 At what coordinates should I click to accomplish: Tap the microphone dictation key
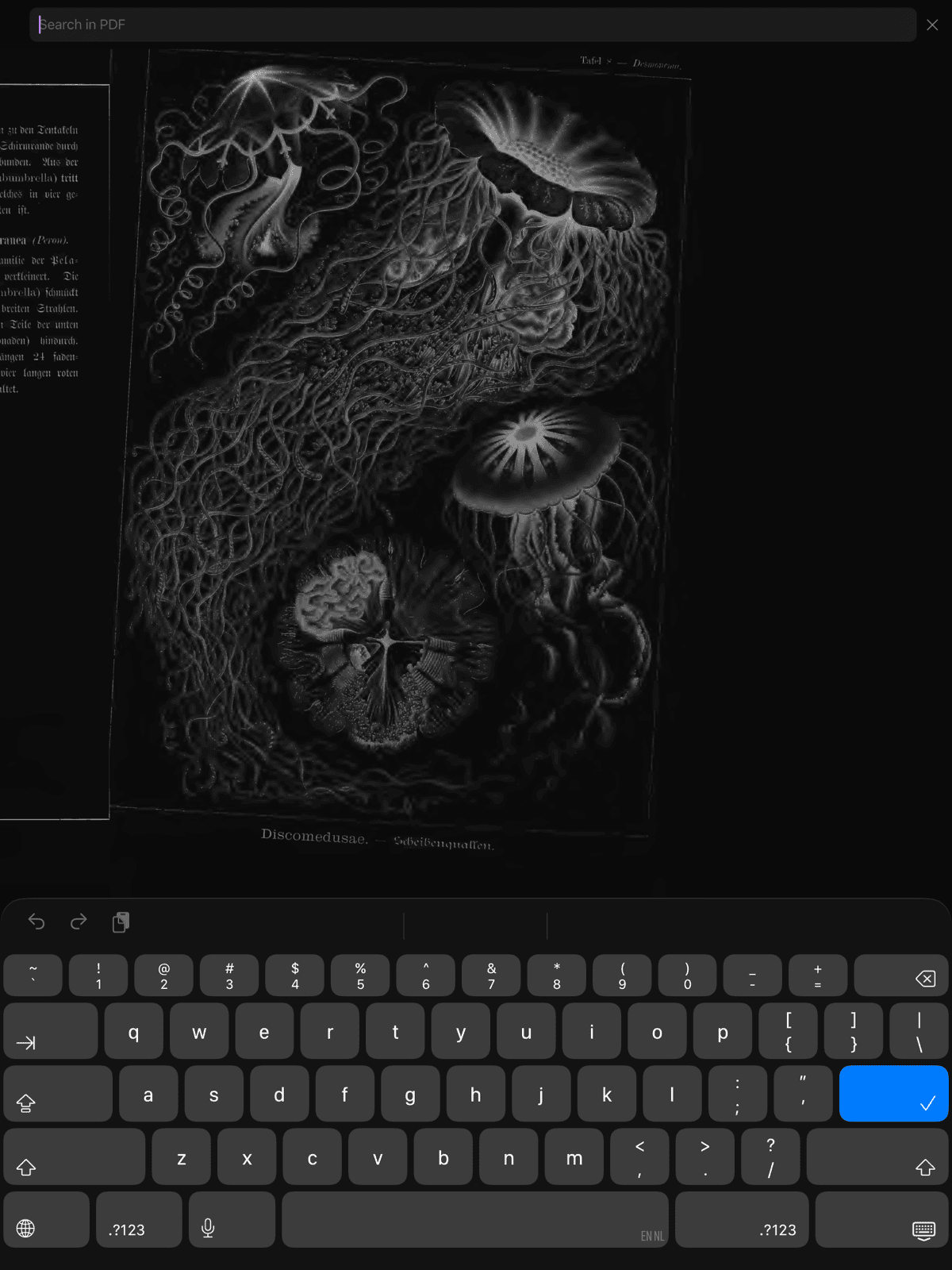coord(232,1219)
